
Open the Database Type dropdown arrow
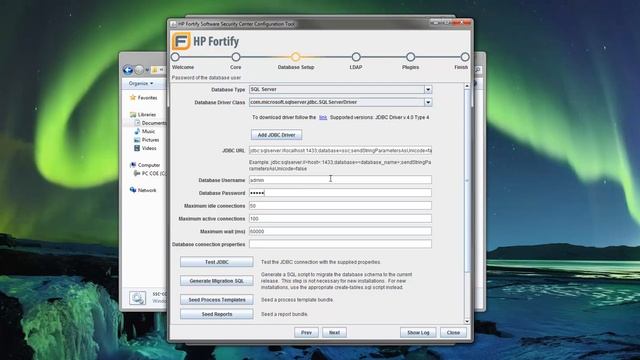click(428, 89)
